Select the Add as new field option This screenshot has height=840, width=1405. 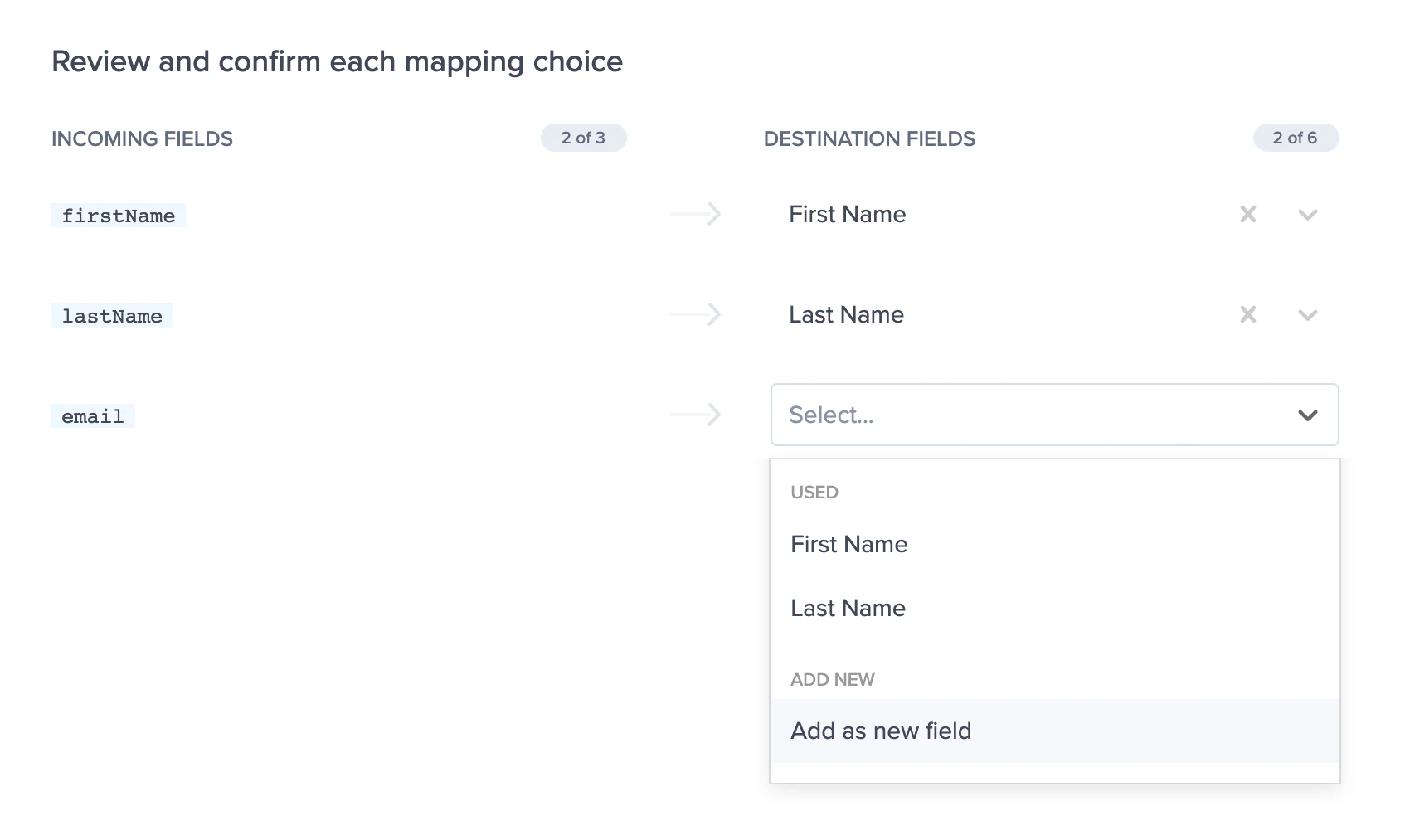(881, 731)
